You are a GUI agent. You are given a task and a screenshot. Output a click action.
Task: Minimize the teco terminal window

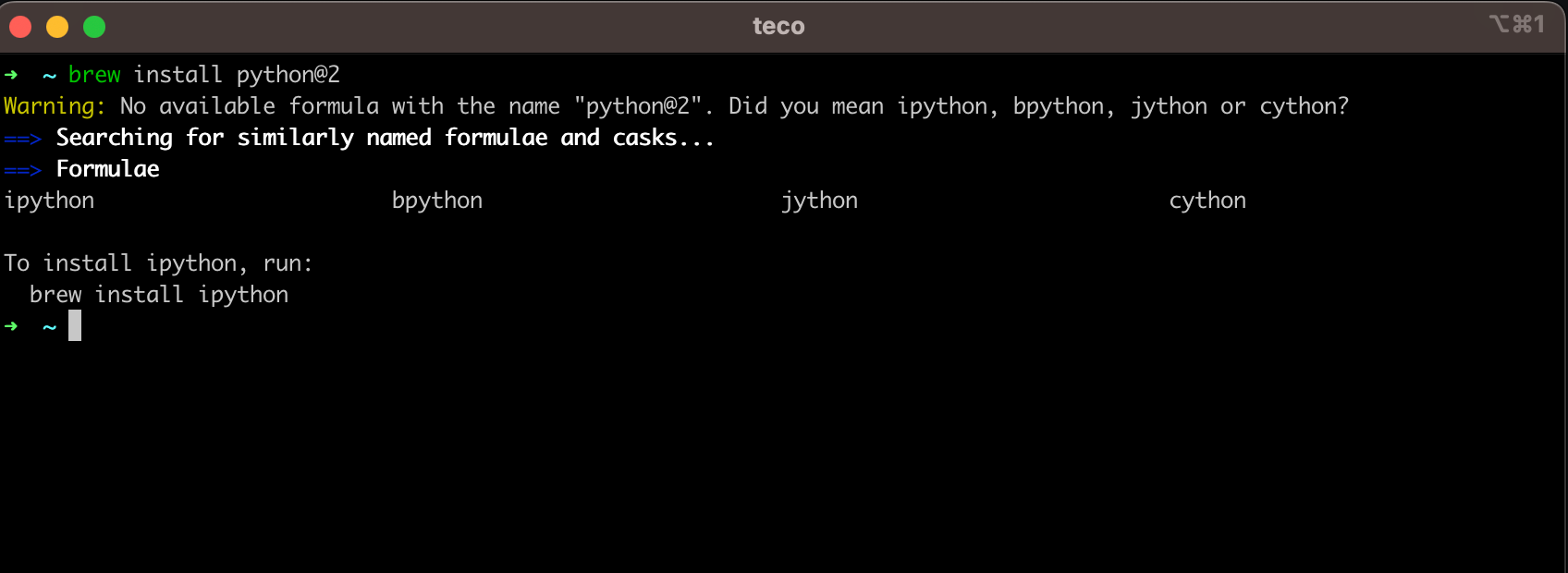tap(57, 27)
